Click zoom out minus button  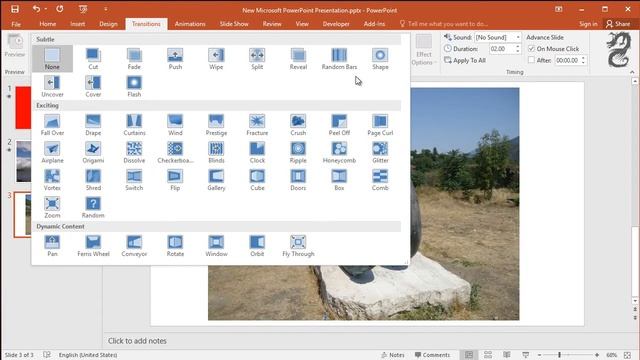pos(540,355)
